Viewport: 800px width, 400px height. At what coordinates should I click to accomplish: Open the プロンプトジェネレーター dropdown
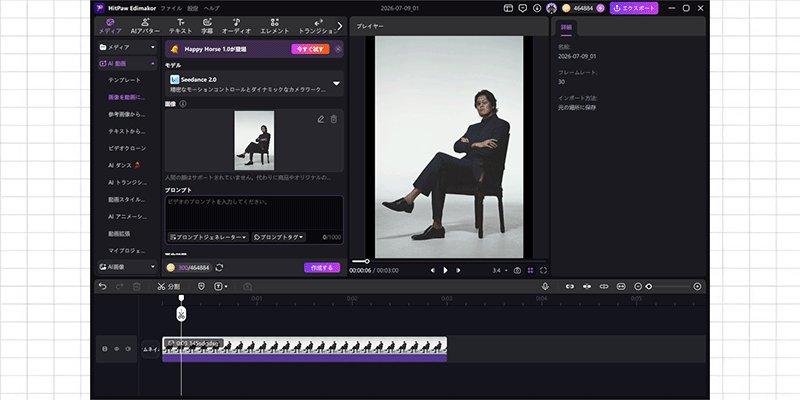tap(208, 237)
